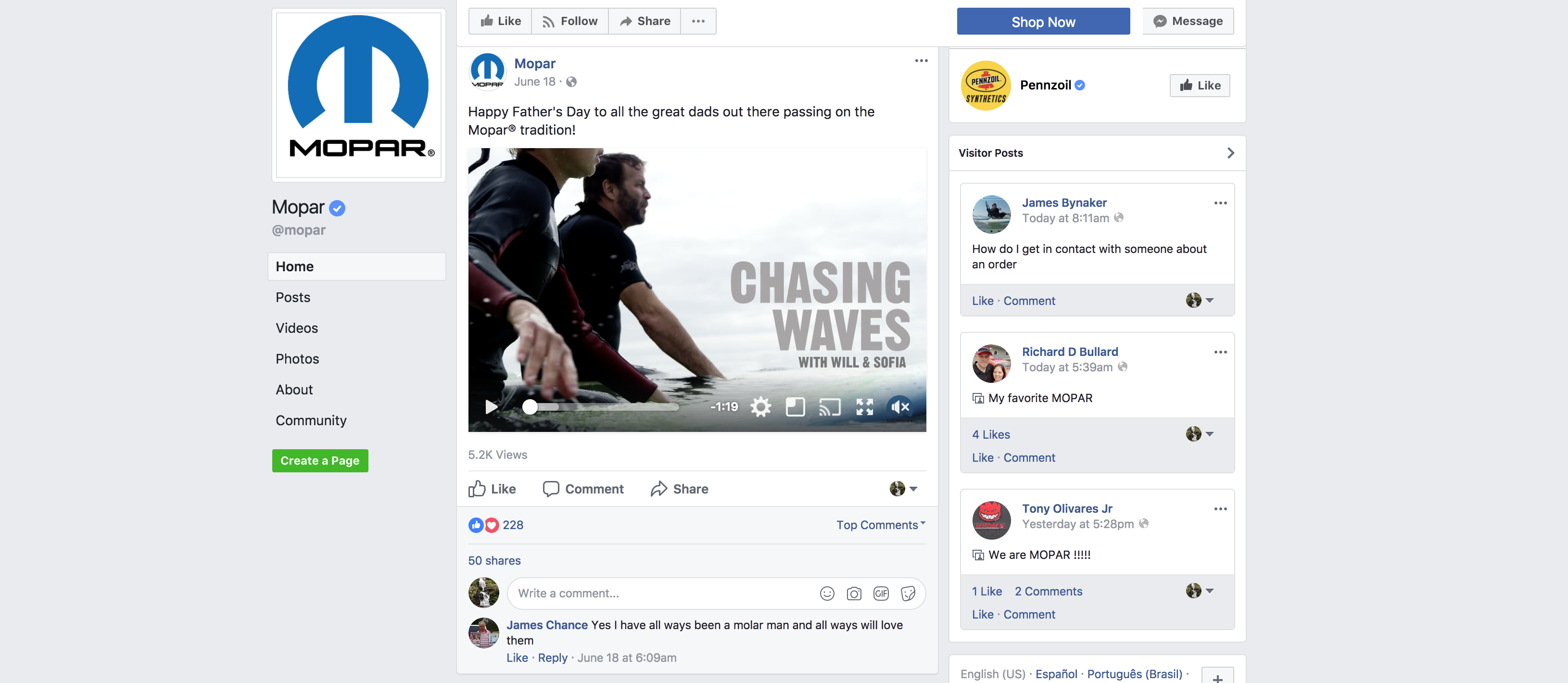View the 50 shares
Viewport: 1568px width, 683px height.
coord(494,561)
